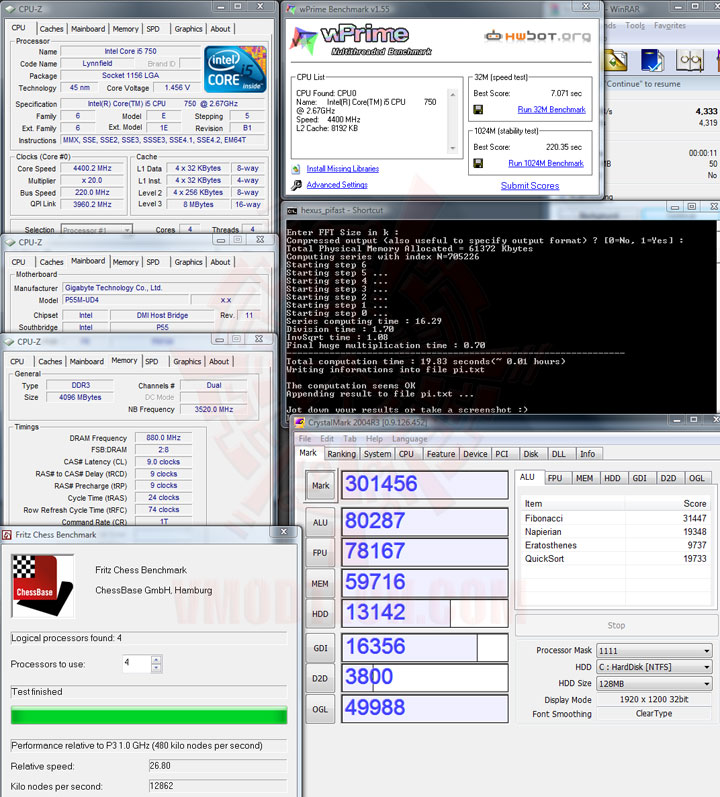
Task: Decrease Processors to use with down arrow
Action: (x=156, y=668)
